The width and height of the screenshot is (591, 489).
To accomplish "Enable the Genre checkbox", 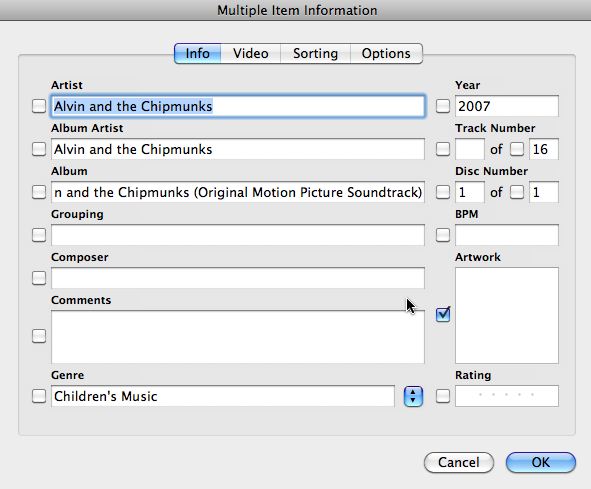I will pos(39,396).
